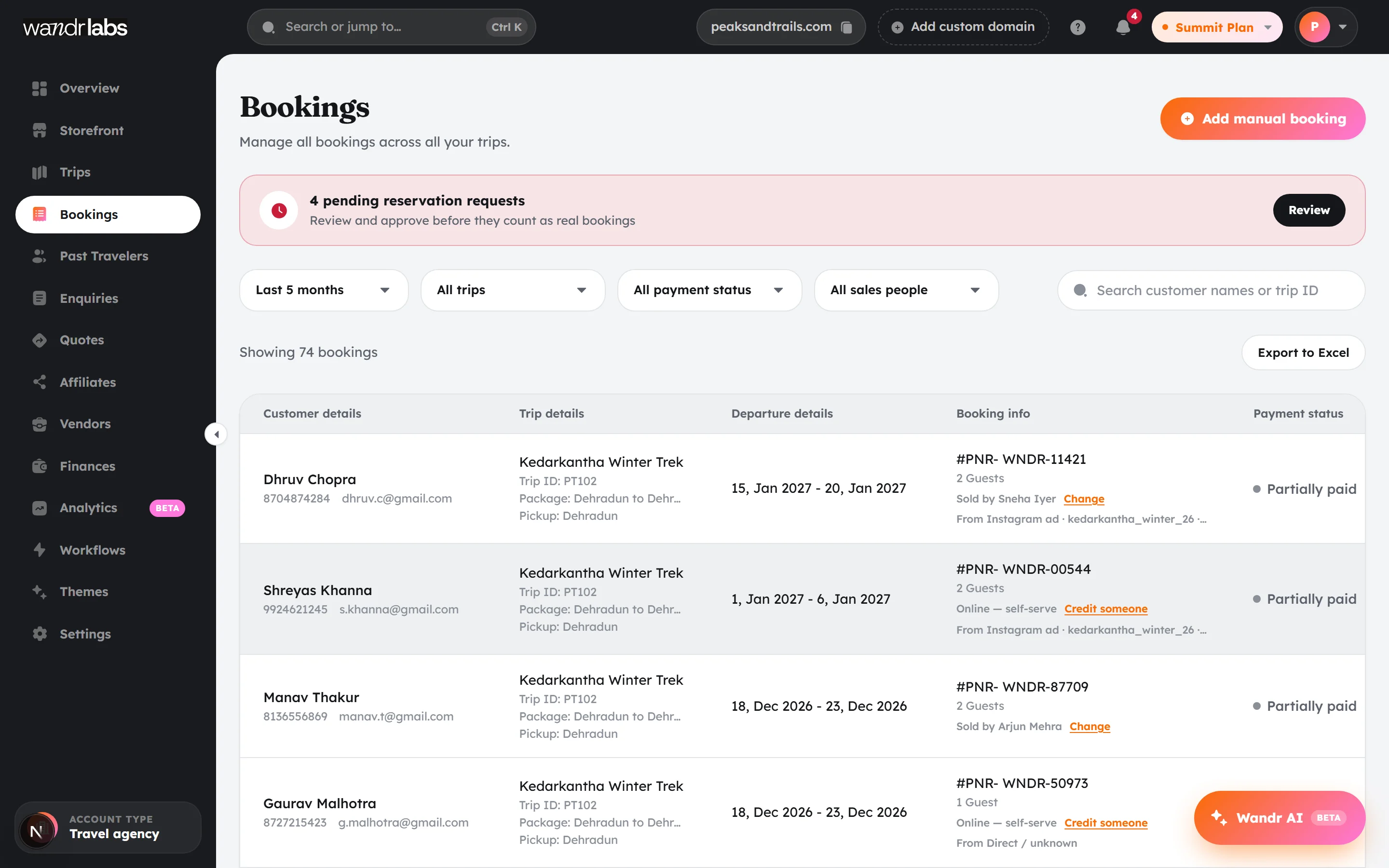
Task: Click customer name Manav Thakur
Action: [311, 697]
